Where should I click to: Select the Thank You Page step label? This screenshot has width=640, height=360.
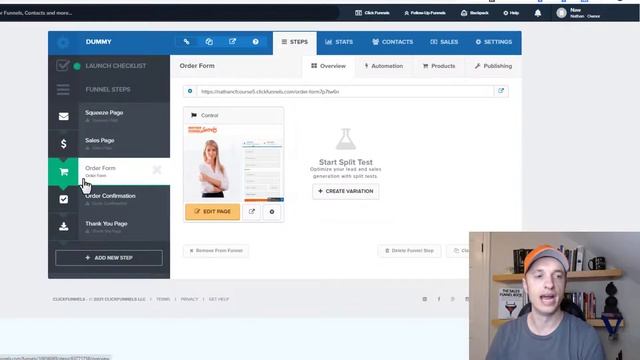point(106,224)
